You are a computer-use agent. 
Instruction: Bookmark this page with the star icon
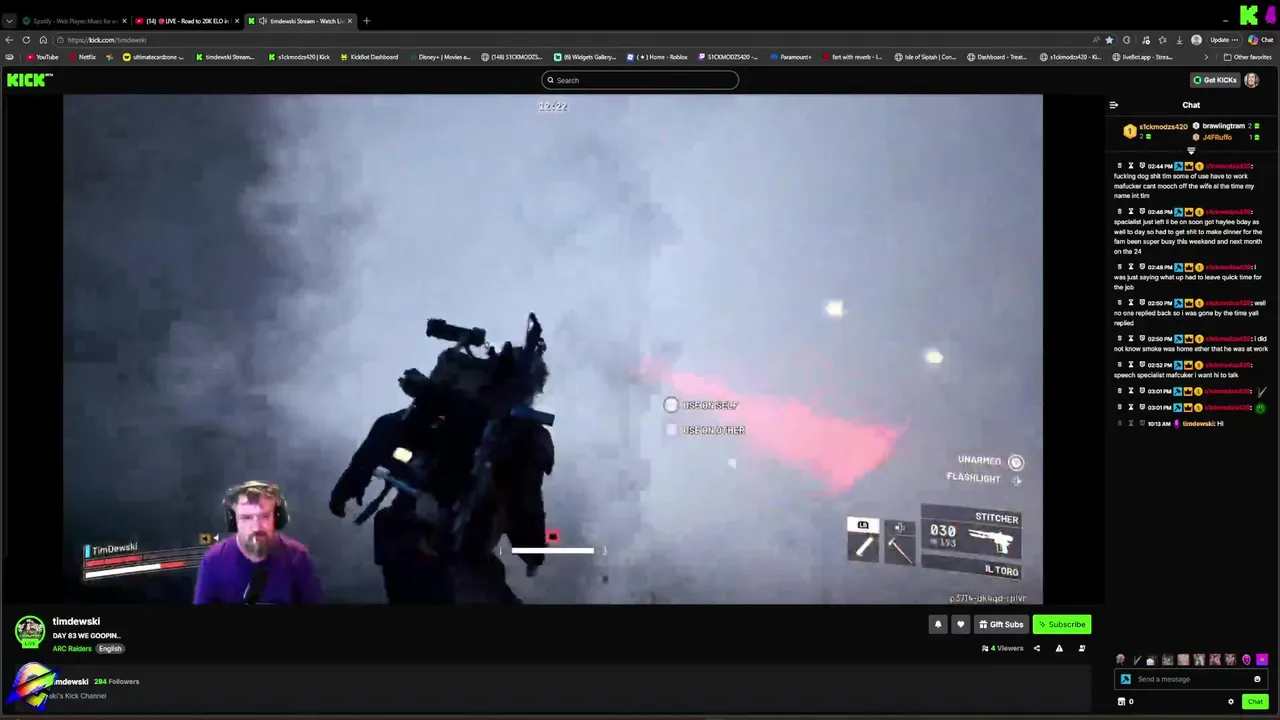[x=1109, y=40]
